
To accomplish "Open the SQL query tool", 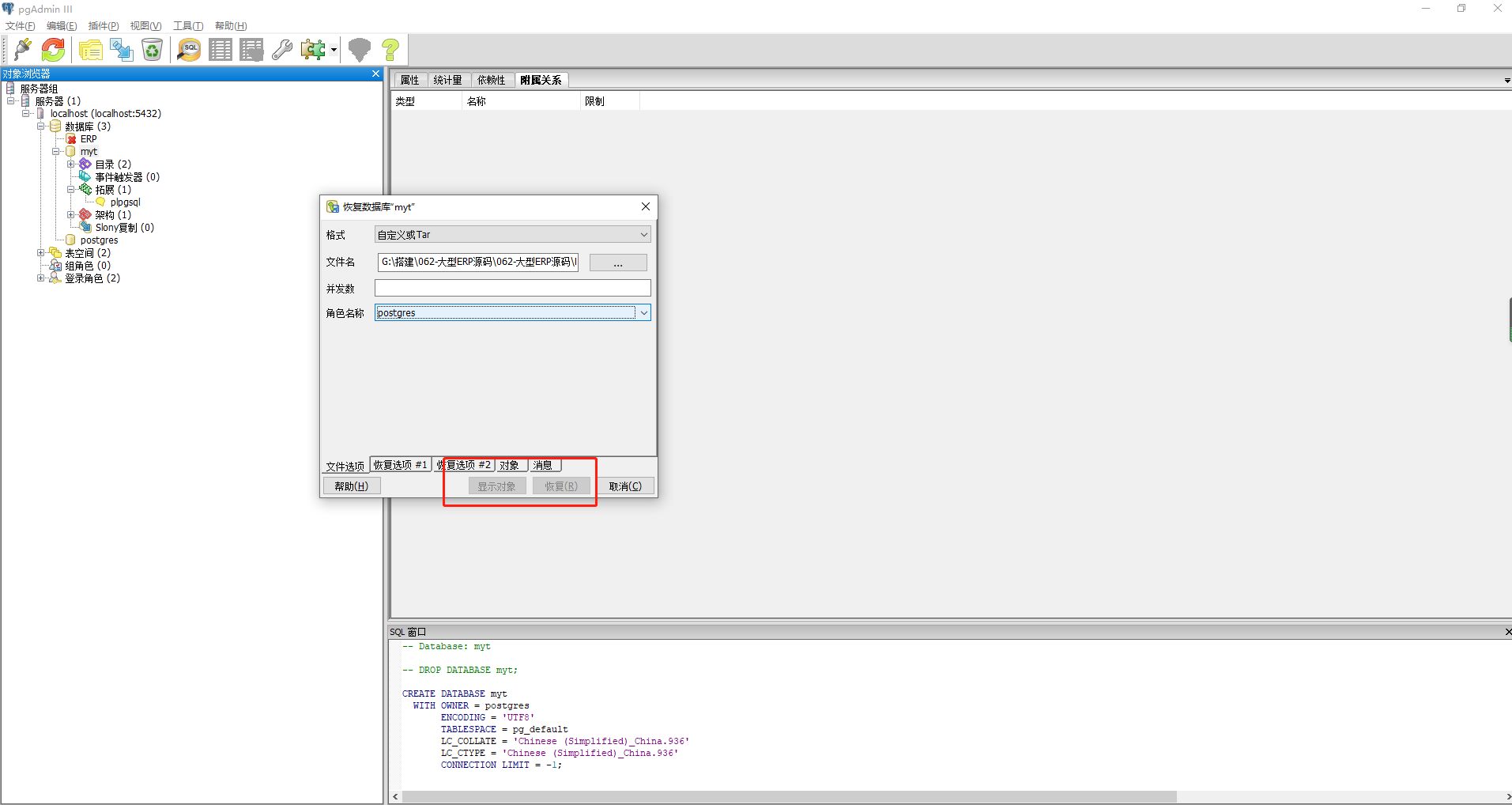I will point(188,49).
